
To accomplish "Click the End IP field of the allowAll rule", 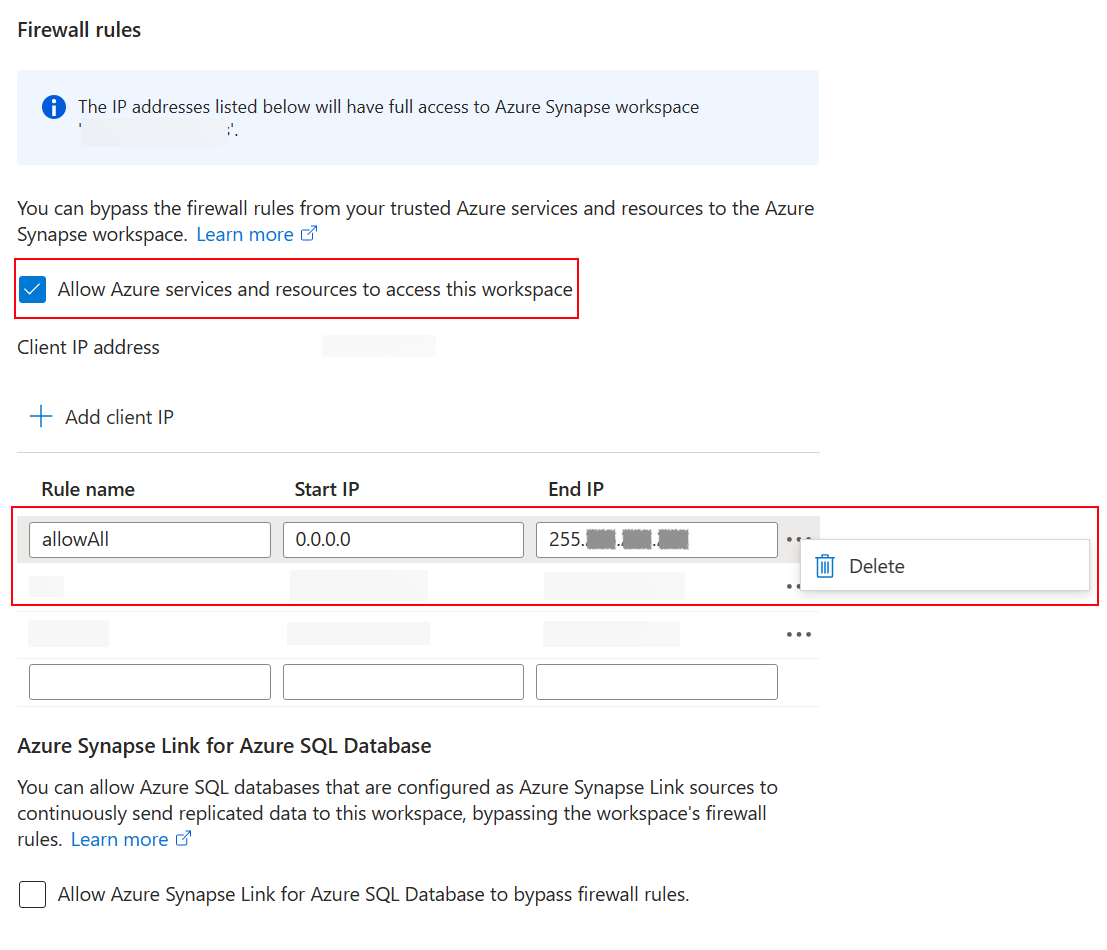I will (x=657, y=539).
